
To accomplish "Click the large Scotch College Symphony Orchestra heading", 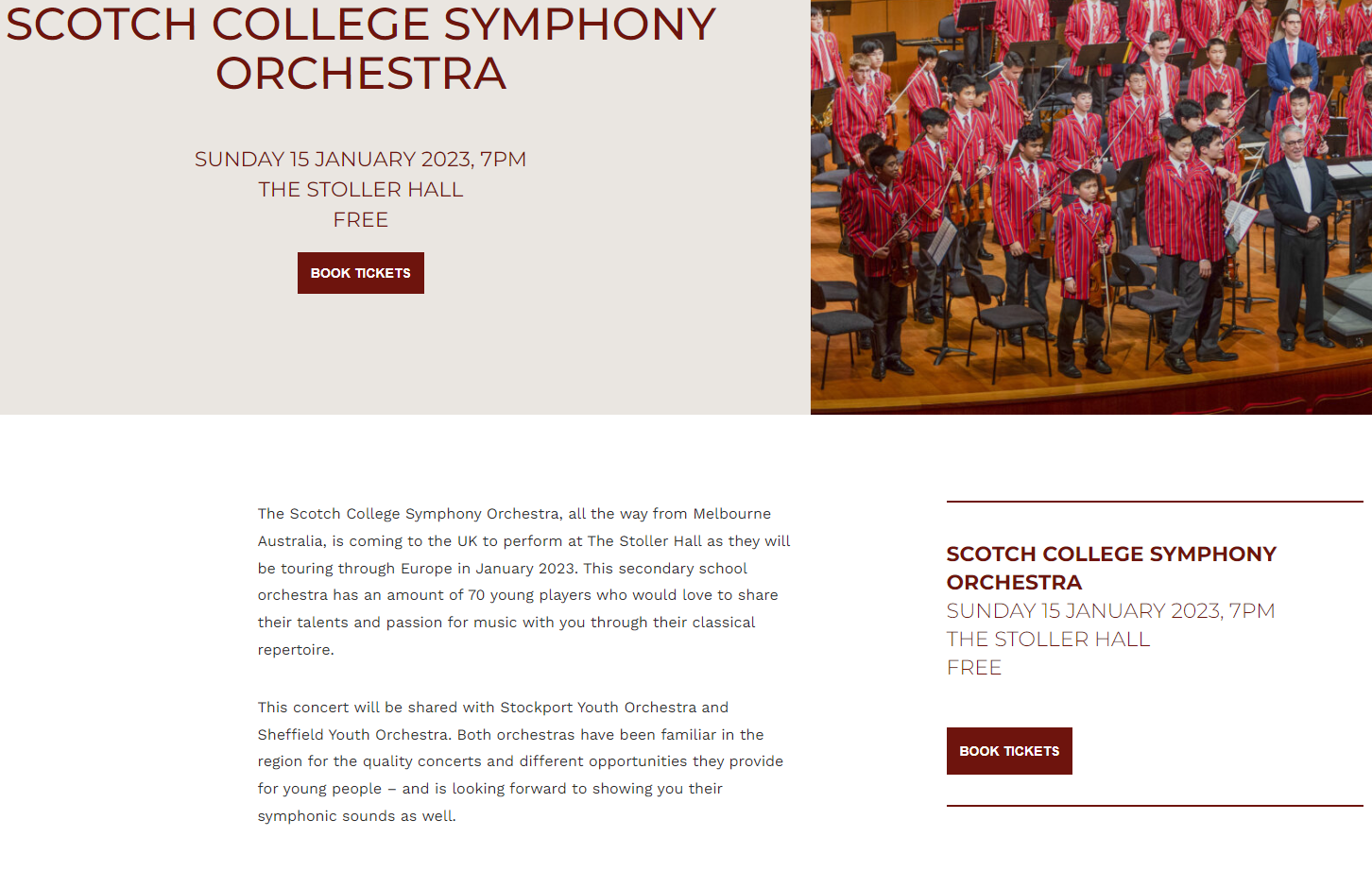I will click(361, 48).
